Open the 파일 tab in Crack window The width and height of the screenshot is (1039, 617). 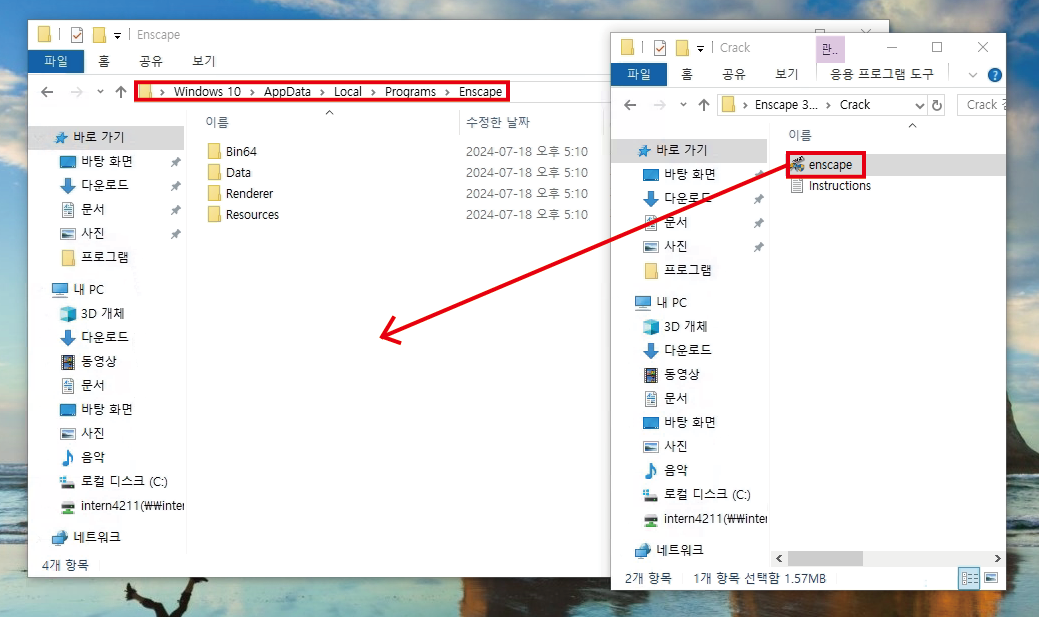tap(639, 74)
